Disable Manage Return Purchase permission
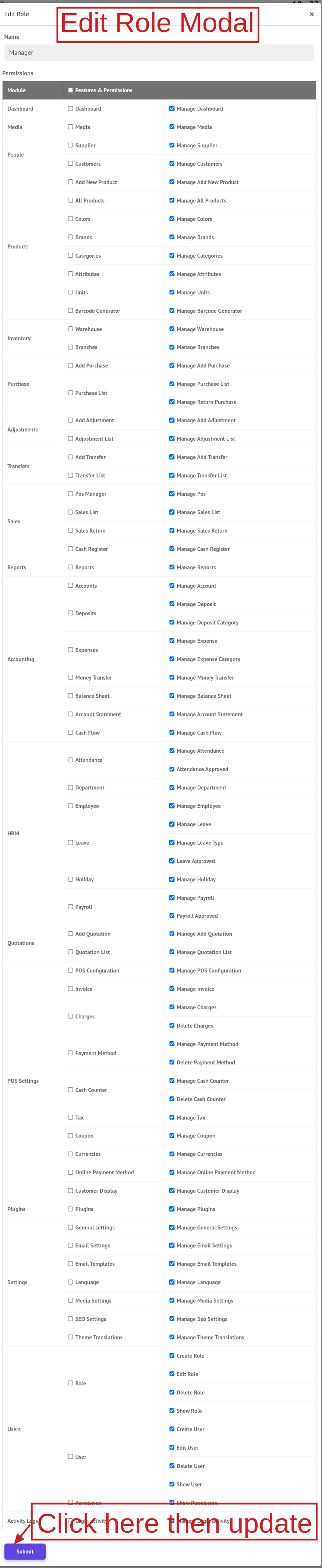The height and width of the screenshot is (1568, 322). pos(172,402)
